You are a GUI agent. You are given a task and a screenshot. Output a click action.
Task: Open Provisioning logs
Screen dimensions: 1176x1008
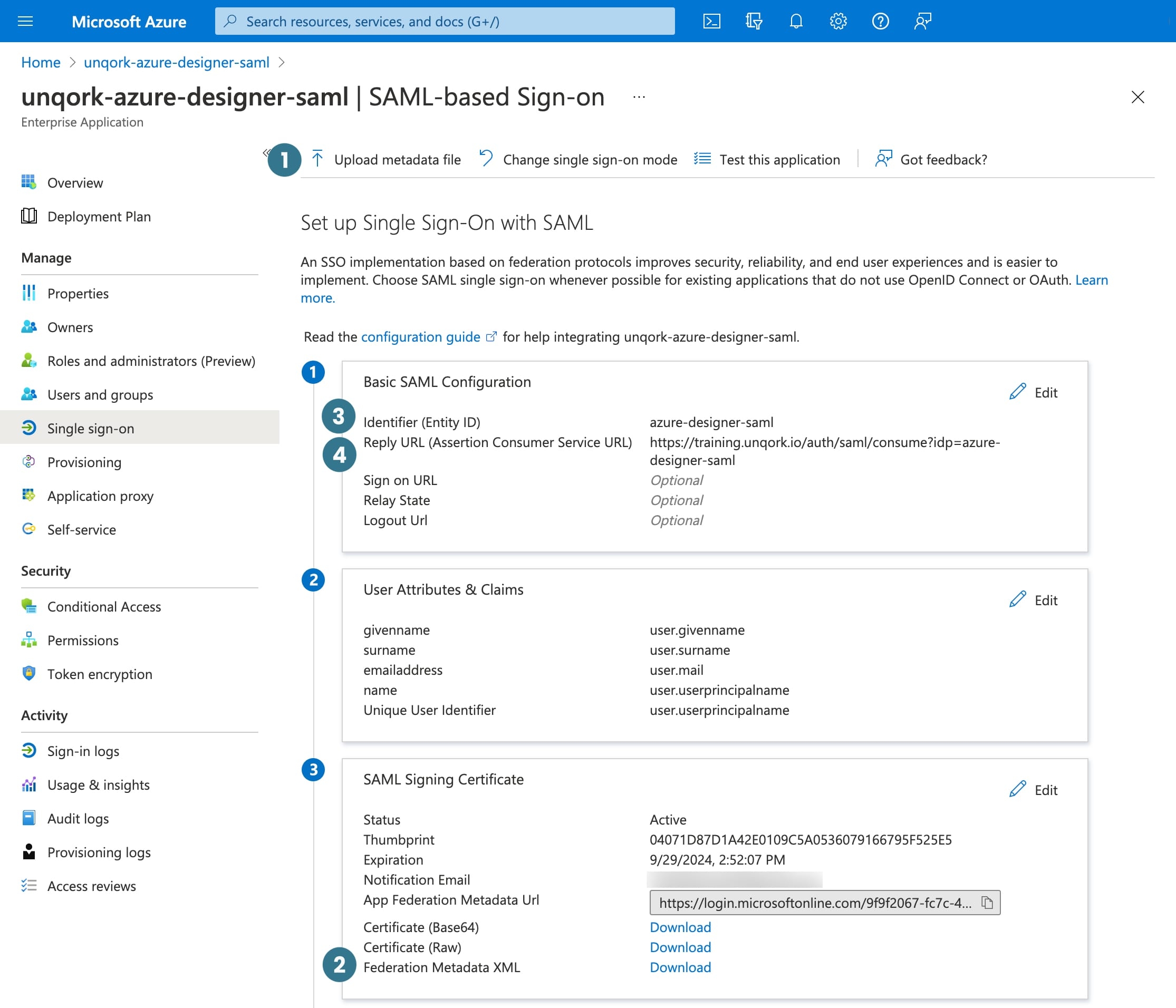click(x=99, y=852)
